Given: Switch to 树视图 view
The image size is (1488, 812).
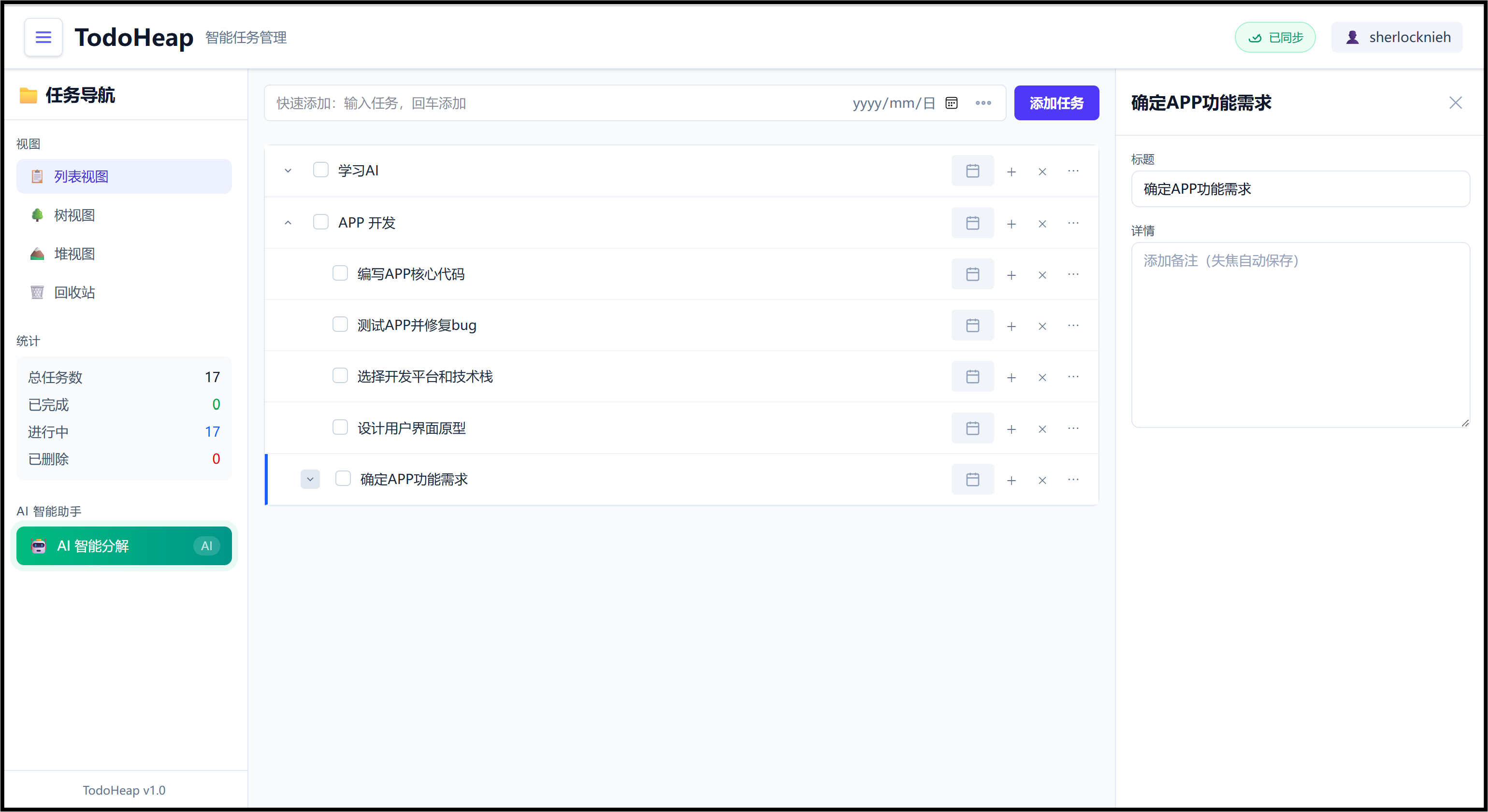Looking at the screenshot, I should click(74, 214).
